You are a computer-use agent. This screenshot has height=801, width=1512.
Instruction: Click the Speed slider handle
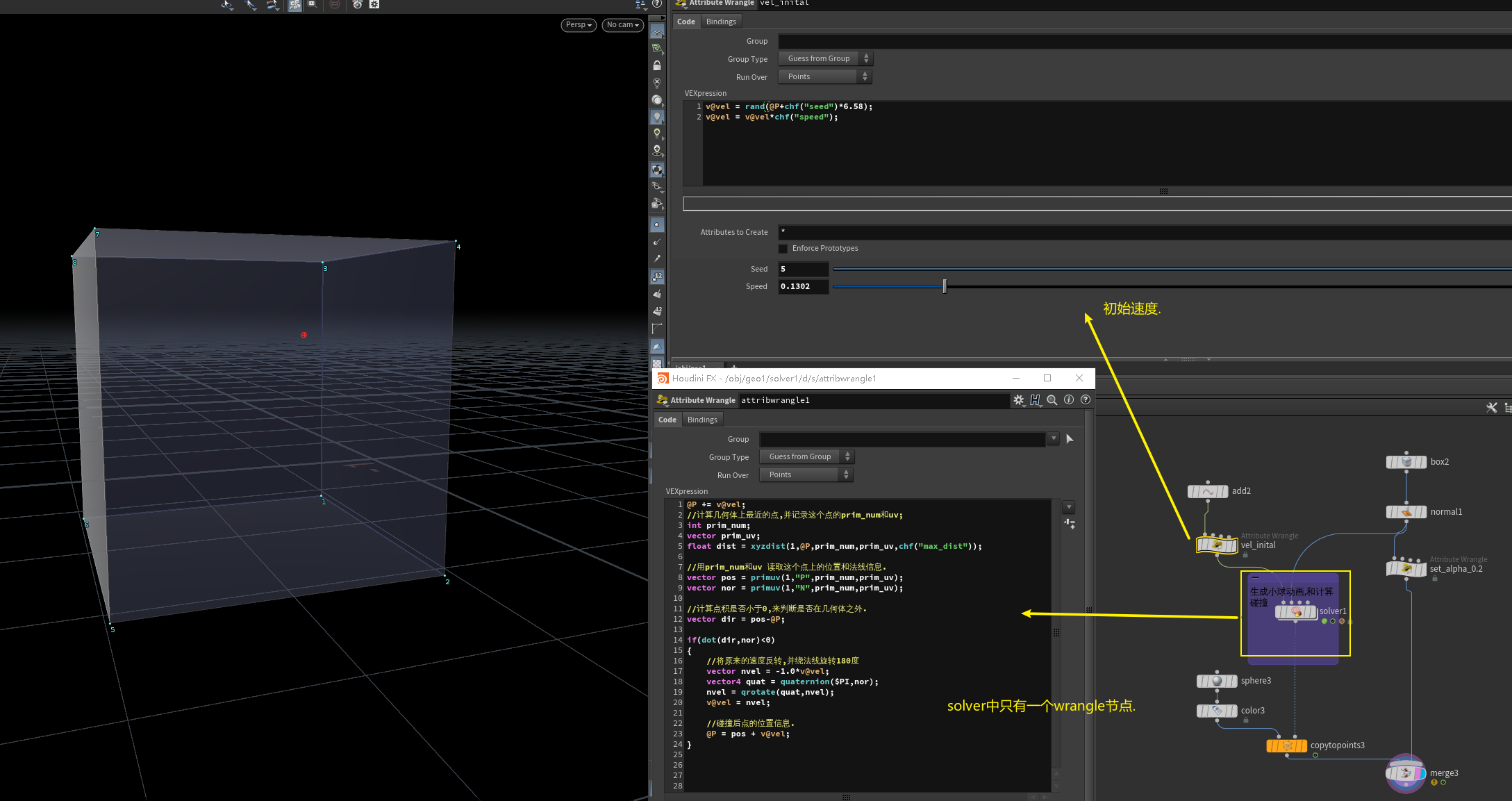click(x=945, y=286)
